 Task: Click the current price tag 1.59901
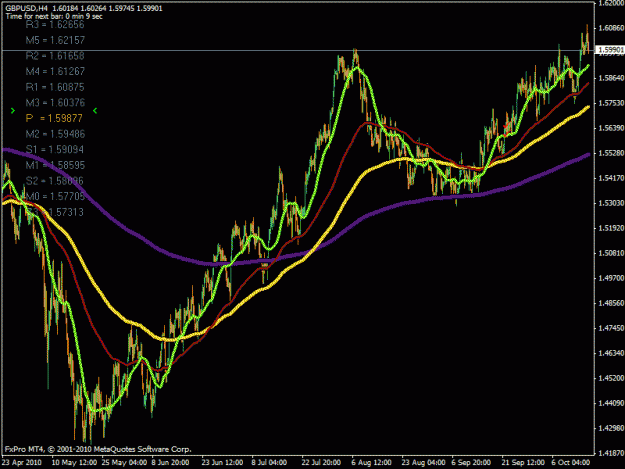(609, 50)
